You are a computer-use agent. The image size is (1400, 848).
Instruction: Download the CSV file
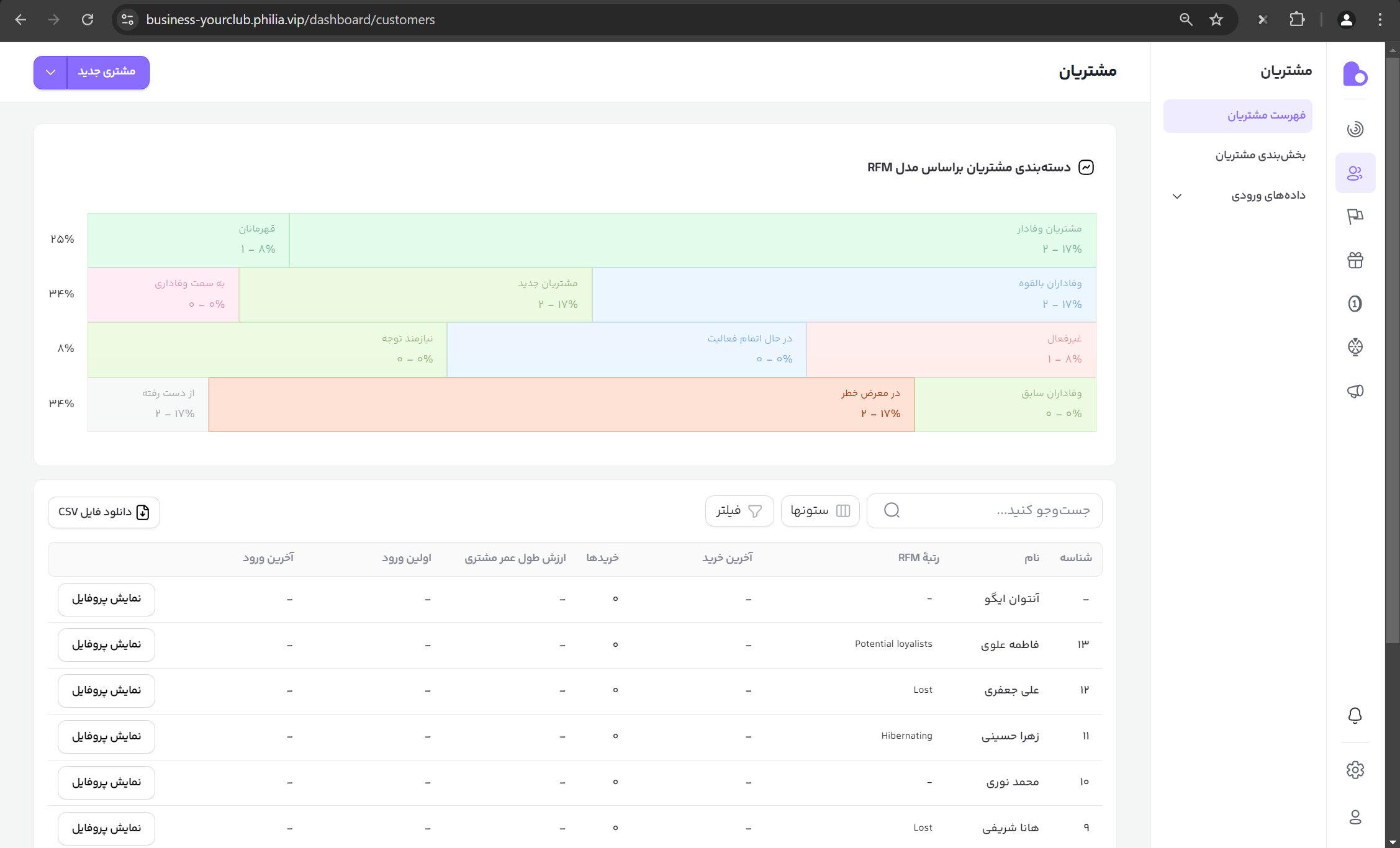(104, 512)
